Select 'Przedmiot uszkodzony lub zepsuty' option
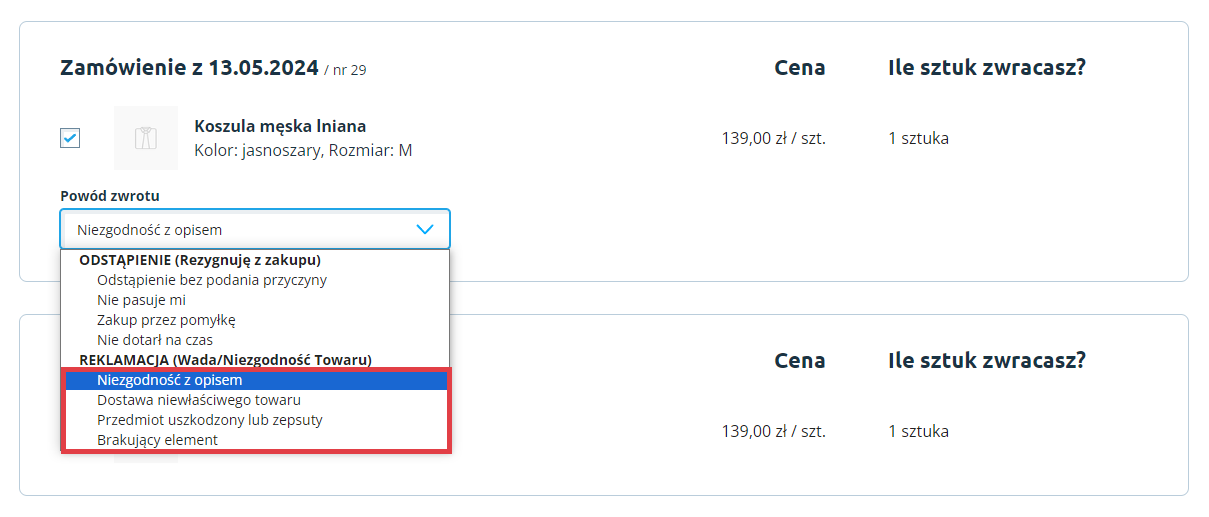This screenshot has width=1209, height=517. 210,420
